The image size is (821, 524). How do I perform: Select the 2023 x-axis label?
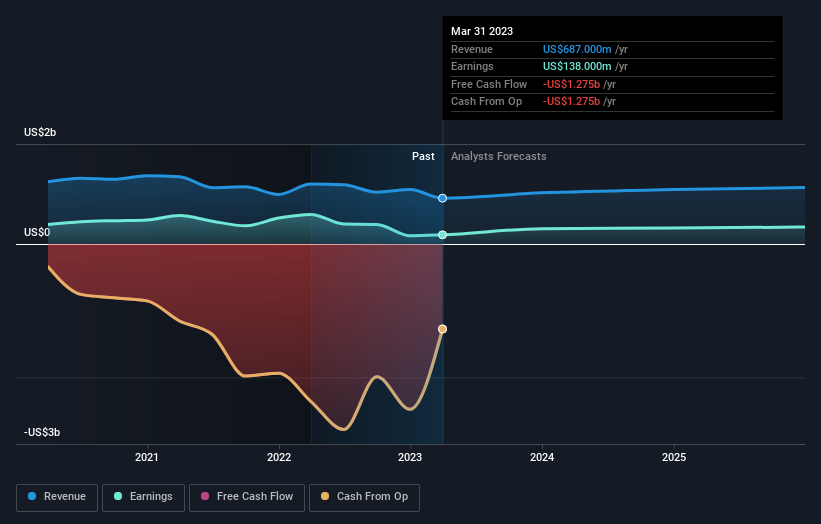[410, 458]
